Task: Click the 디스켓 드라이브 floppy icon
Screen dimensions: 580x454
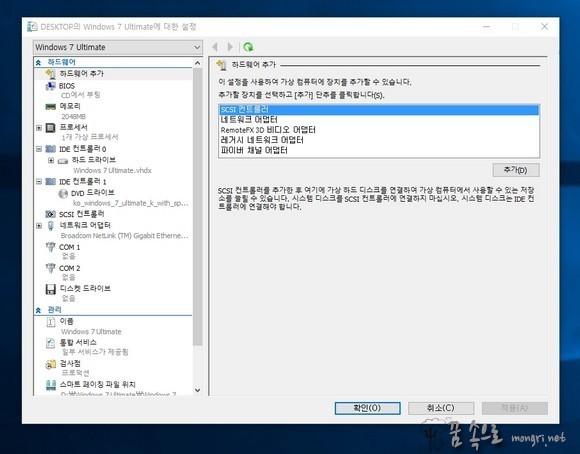Action: tap(50, 289)
